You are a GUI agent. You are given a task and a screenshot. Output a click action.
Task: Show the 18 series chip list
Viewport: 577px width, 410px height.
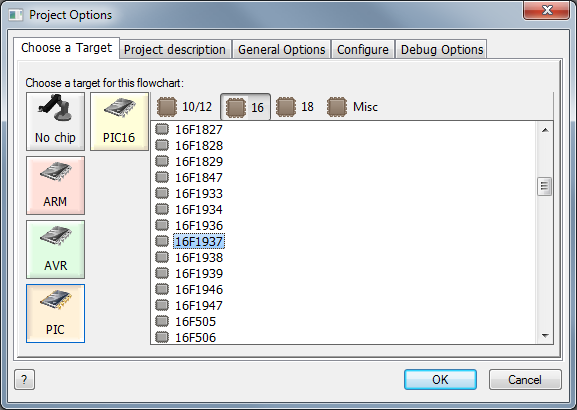coord(295,107)
